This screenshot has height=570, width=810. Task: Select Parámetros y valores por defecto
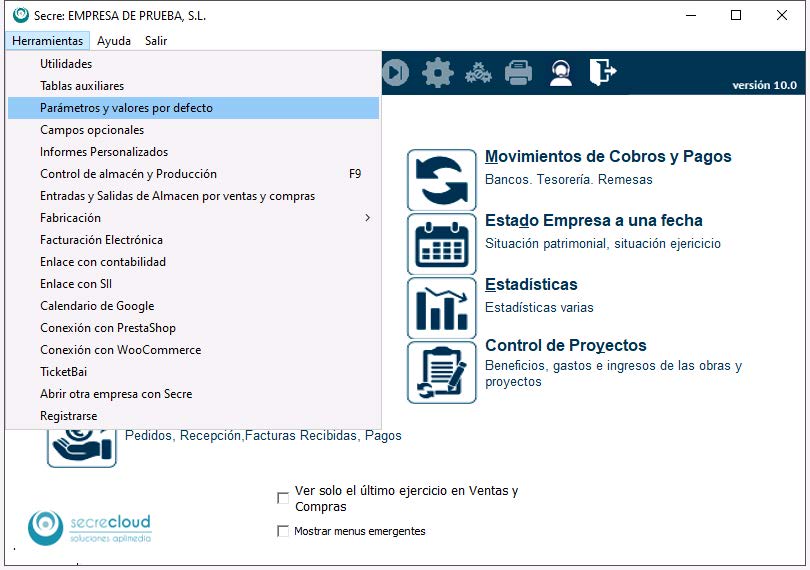pyautogui.click(x=126, y=108)
